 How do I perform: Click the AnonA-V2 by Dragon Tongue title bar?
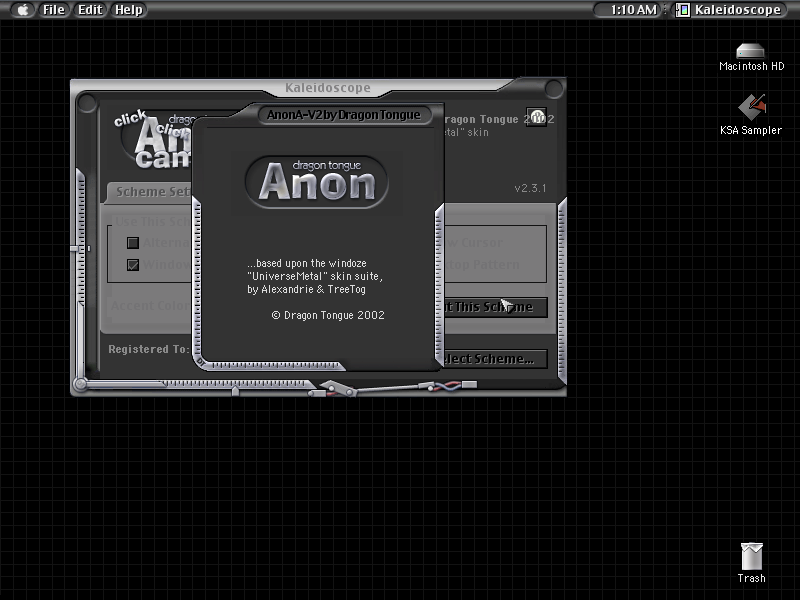click(343, 115)
